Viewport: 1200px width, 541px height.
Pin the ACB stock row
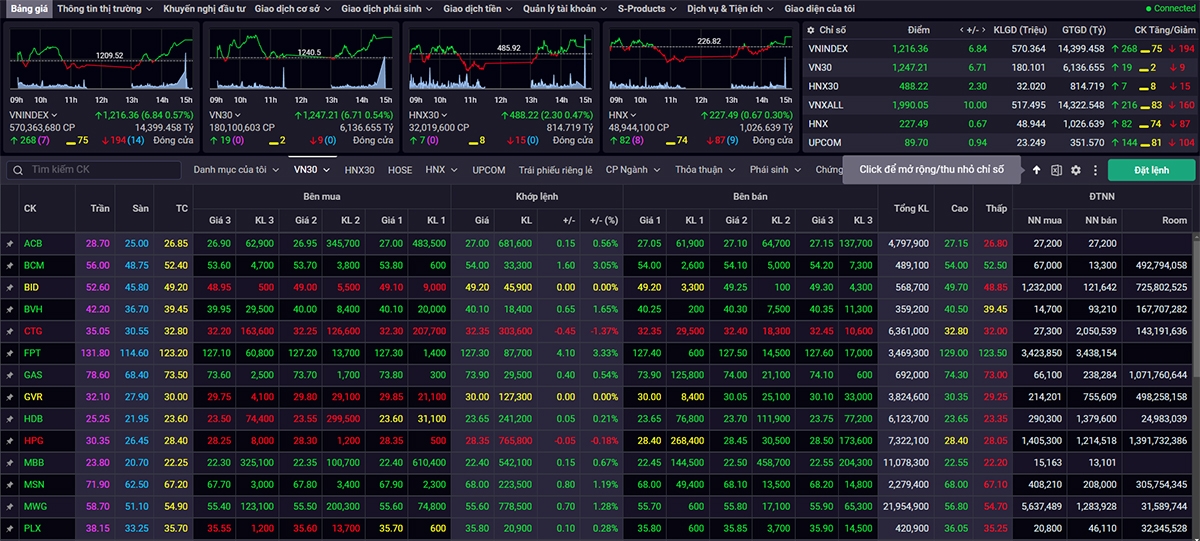coord(10,243)
